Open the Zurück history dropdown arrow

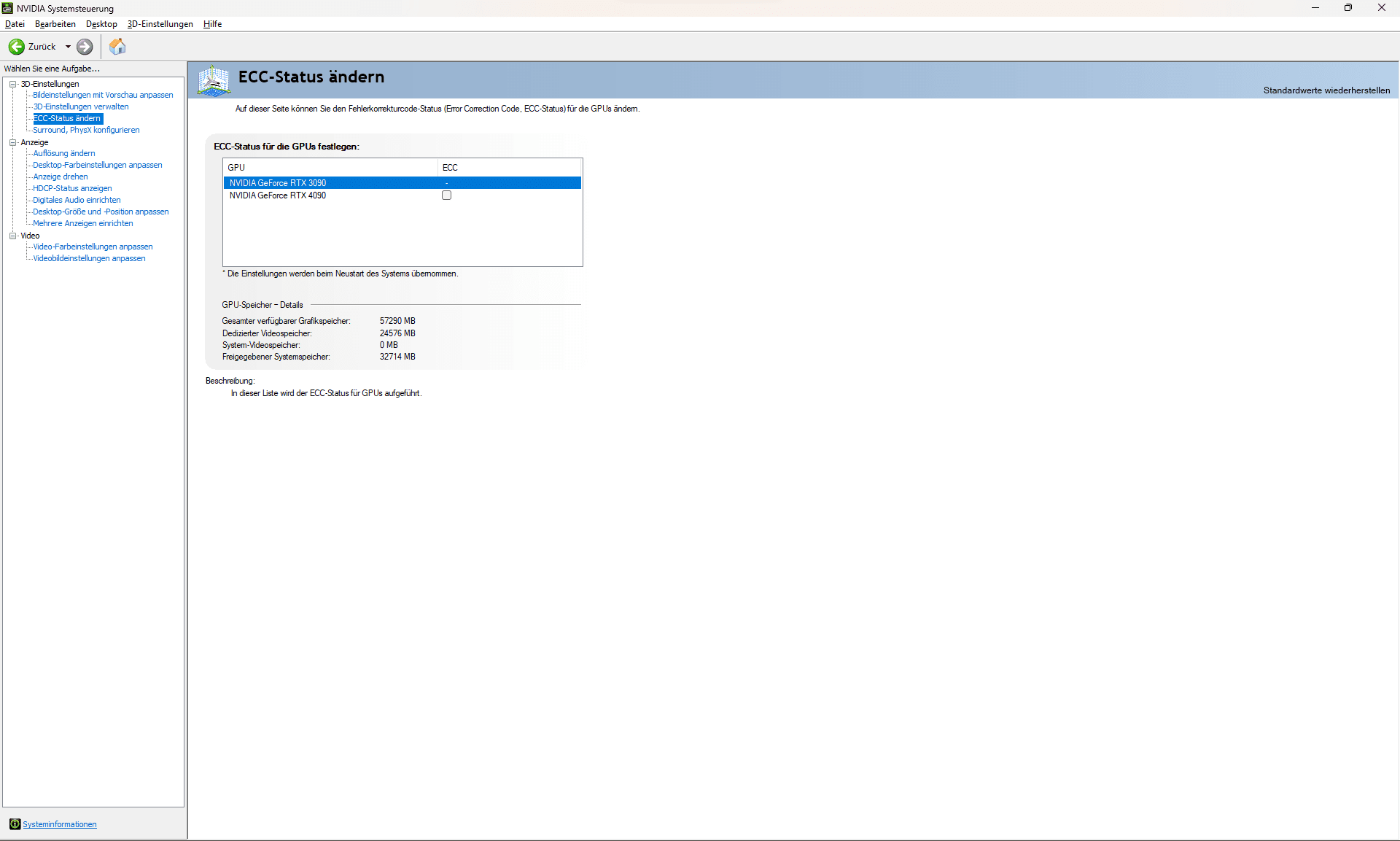[x=68, y=47]
